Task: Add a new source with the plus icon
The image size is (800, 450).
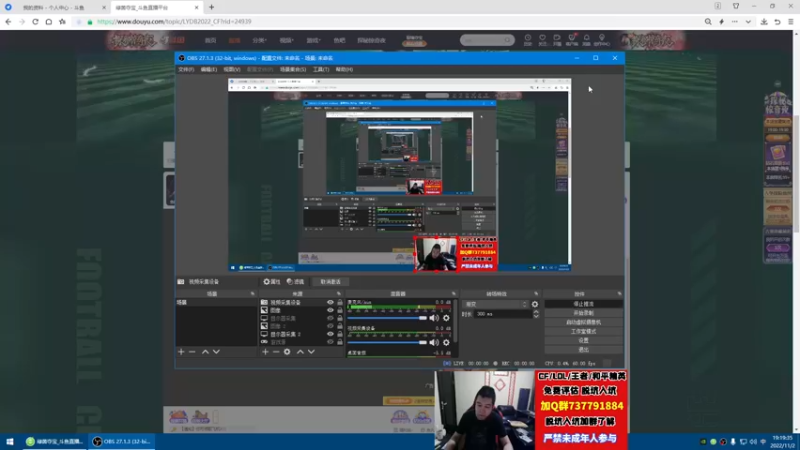Action: click(265, 352)
